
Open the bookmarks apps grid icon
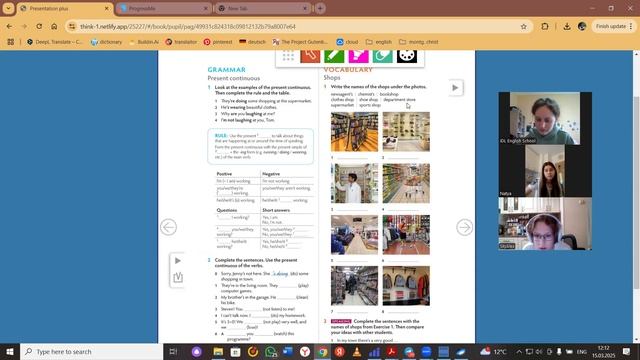point(11,42)
